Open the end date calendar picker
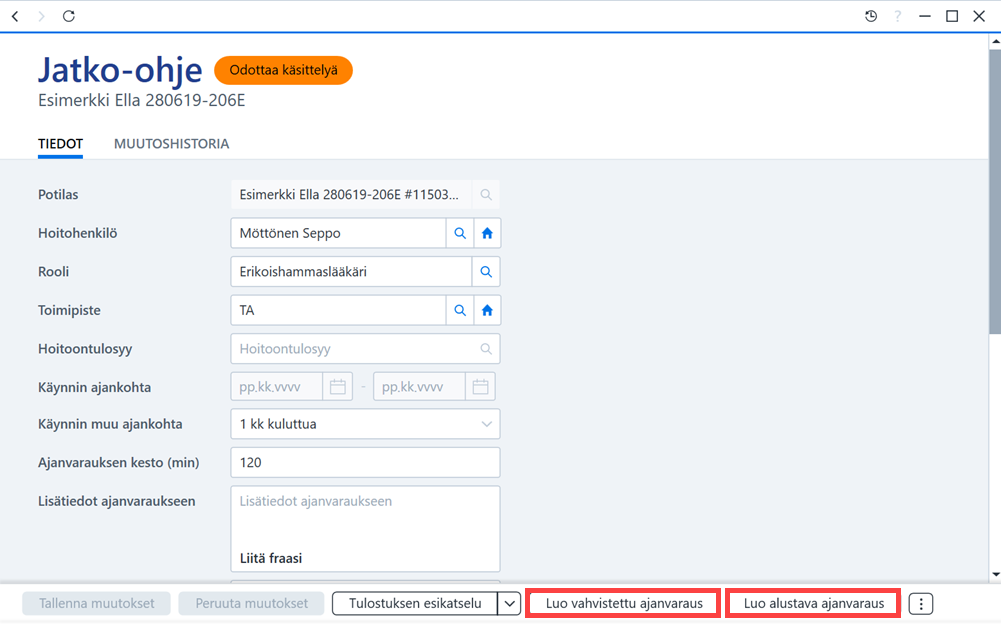1001x624 pixels. tap(480, 387)
